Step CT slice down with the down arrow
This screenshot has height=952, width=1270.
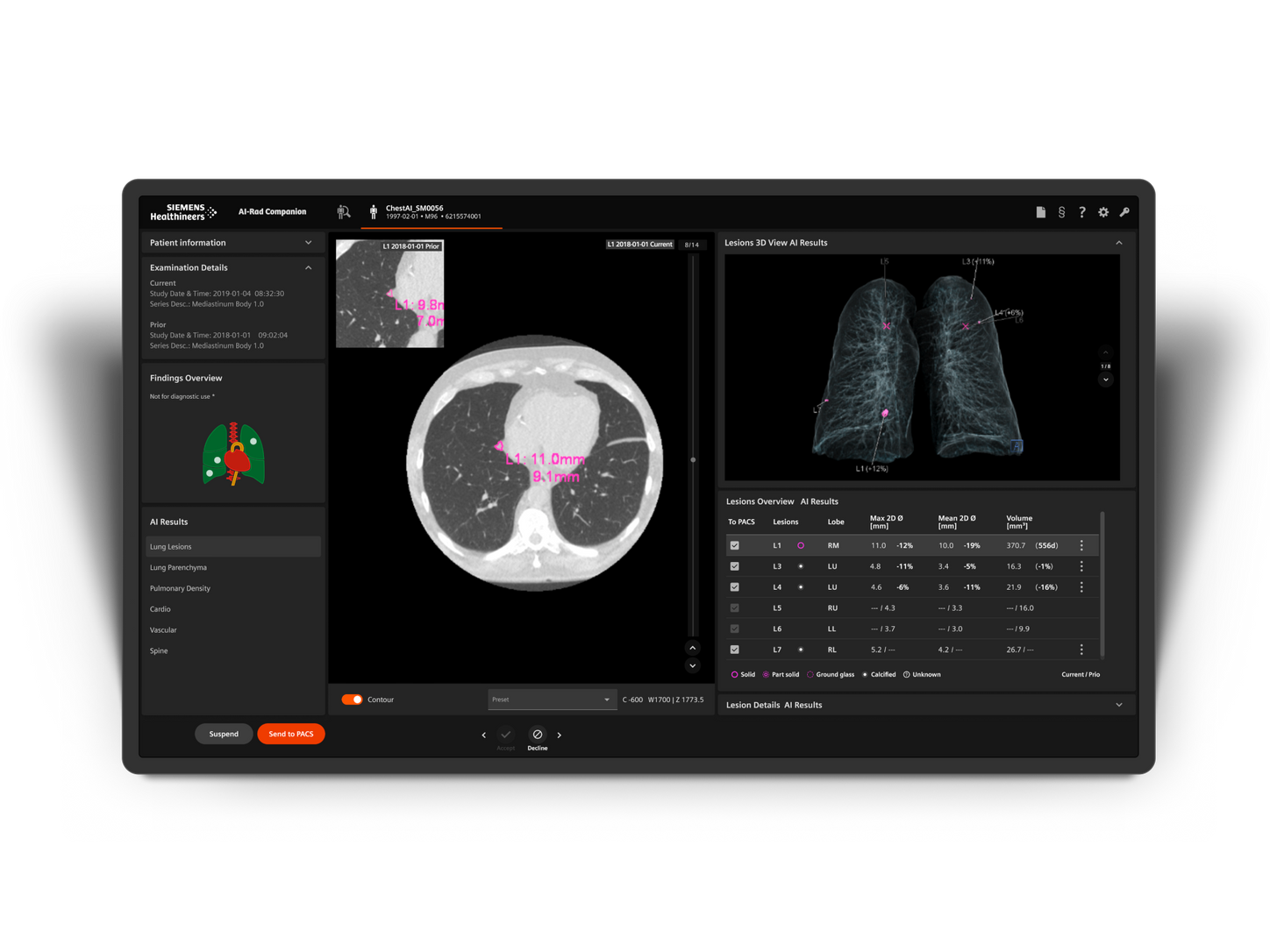pyautogui.click(x=693, y=665)
